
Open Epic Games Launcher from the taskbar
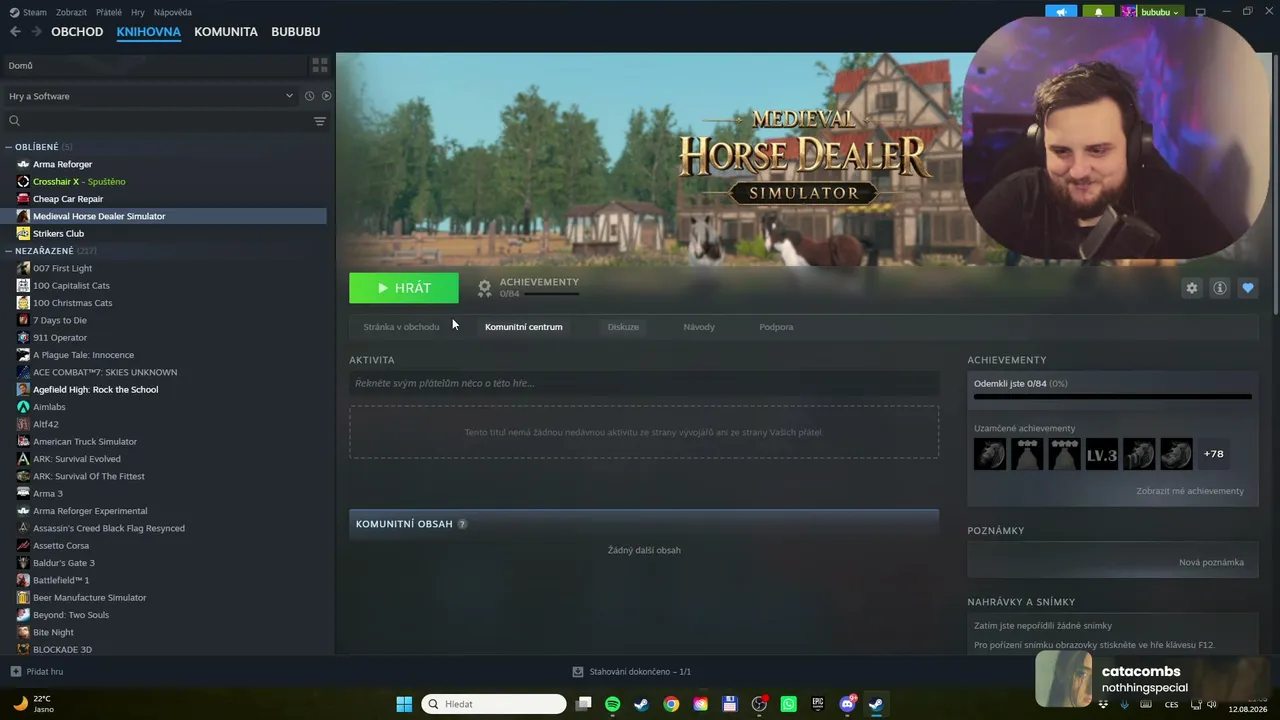(818, 704)
